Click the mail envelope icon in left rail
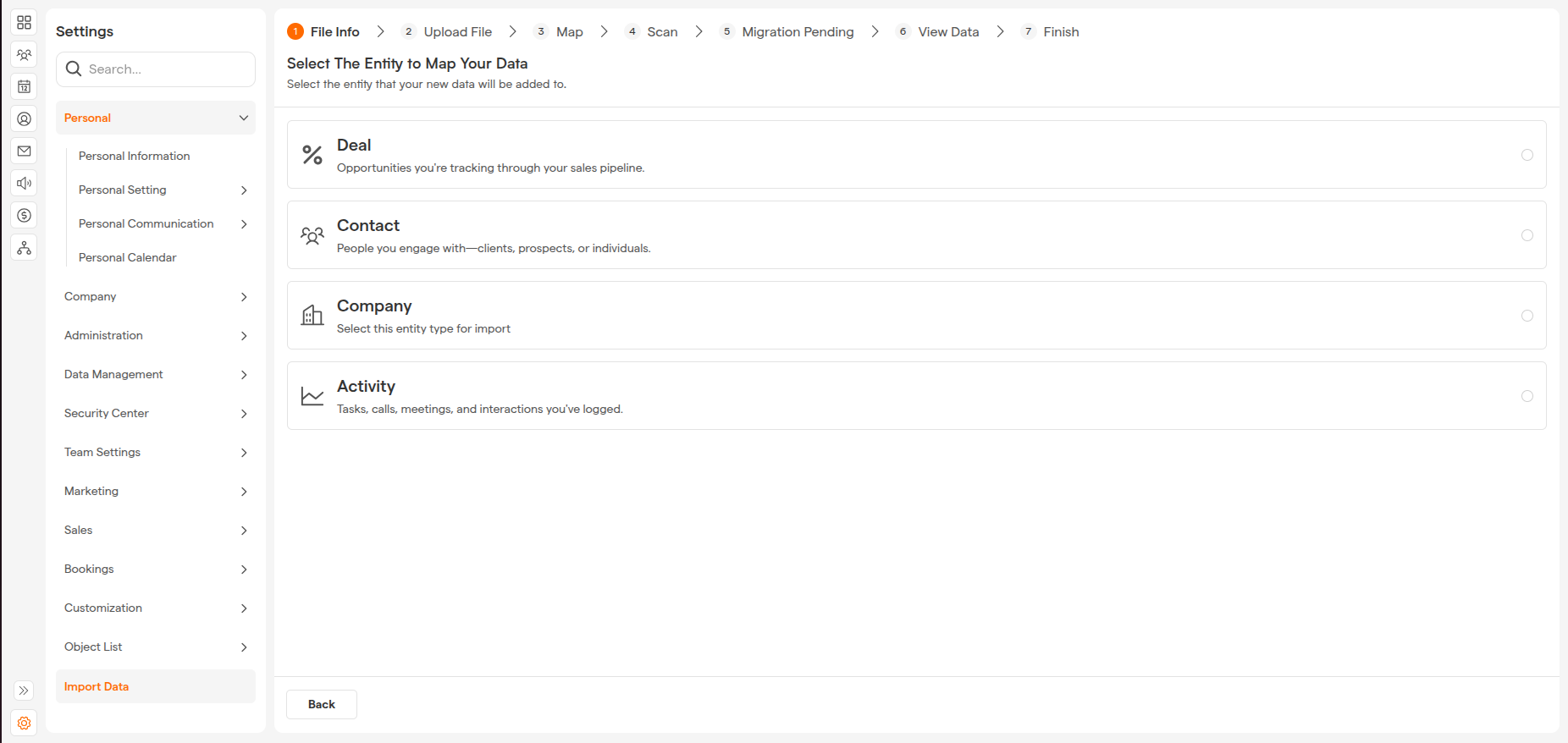 24,151
